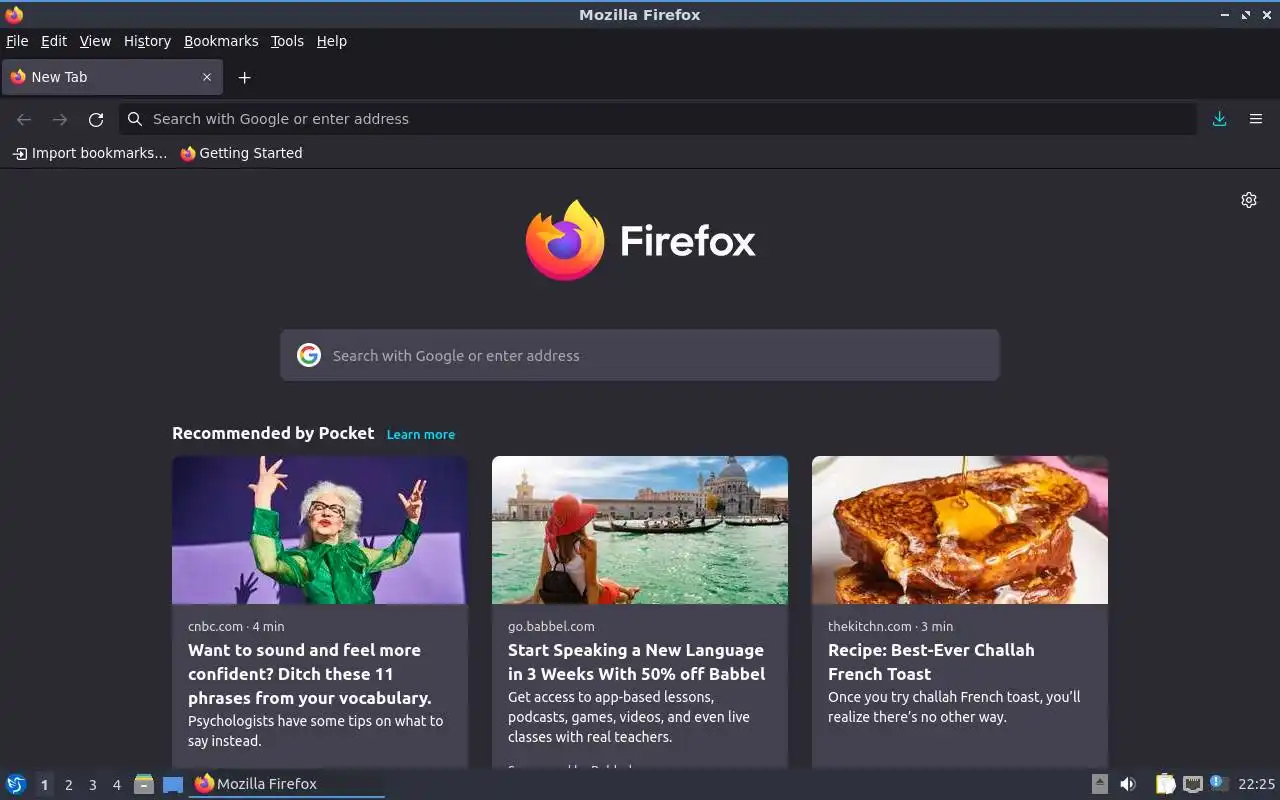
Task: Open the Getting Started bookmark
Action: (241, 153)
